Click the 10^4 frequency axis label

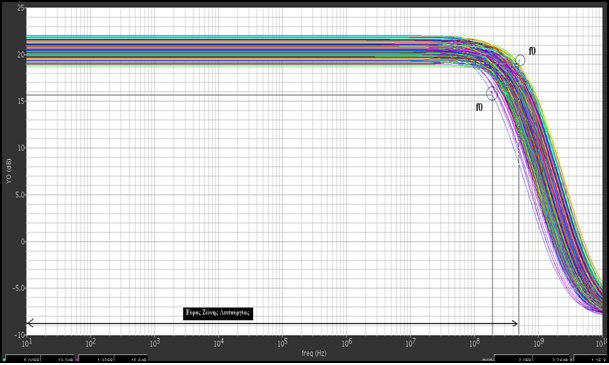[x=218, y=343]
